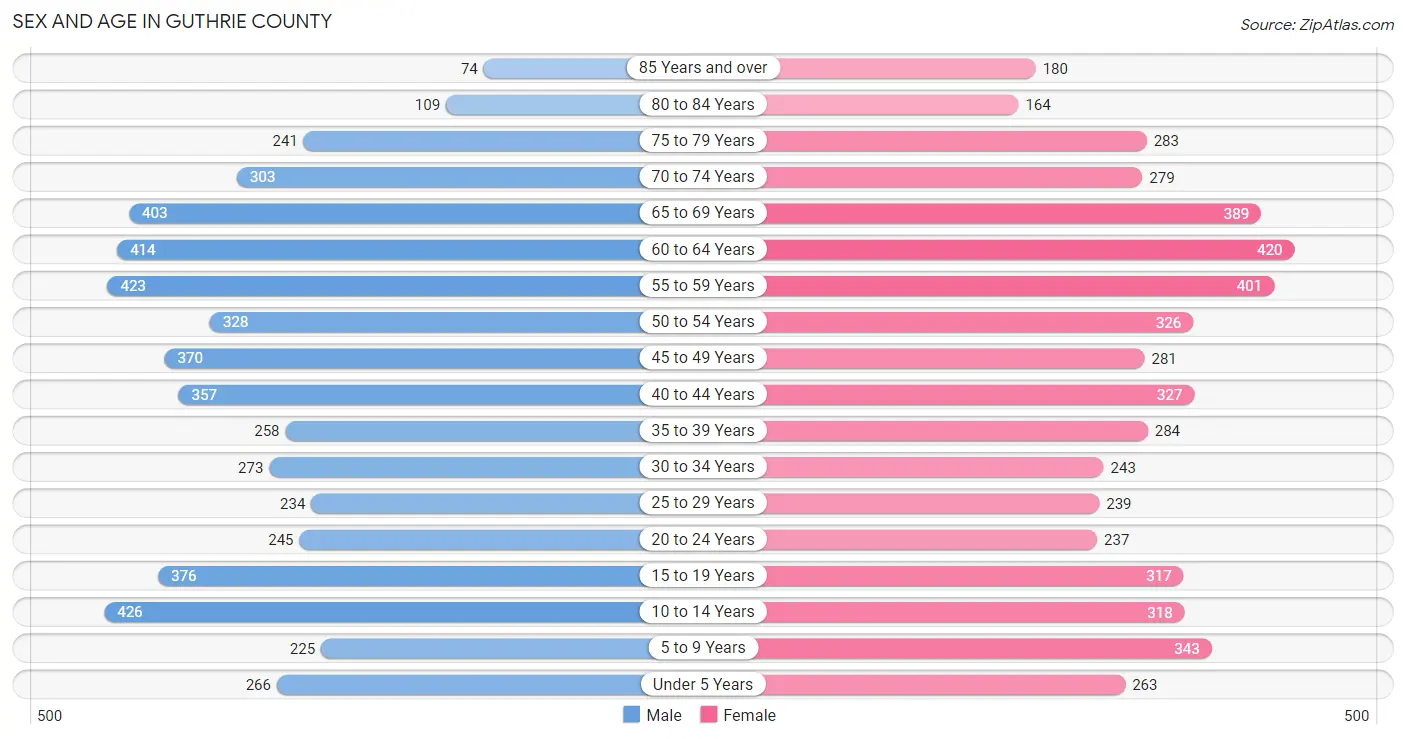The width and height of the screenshot is (1406, 739).
Task: Select the male bar for 10 to 14 Years
Action: (373, 612)
